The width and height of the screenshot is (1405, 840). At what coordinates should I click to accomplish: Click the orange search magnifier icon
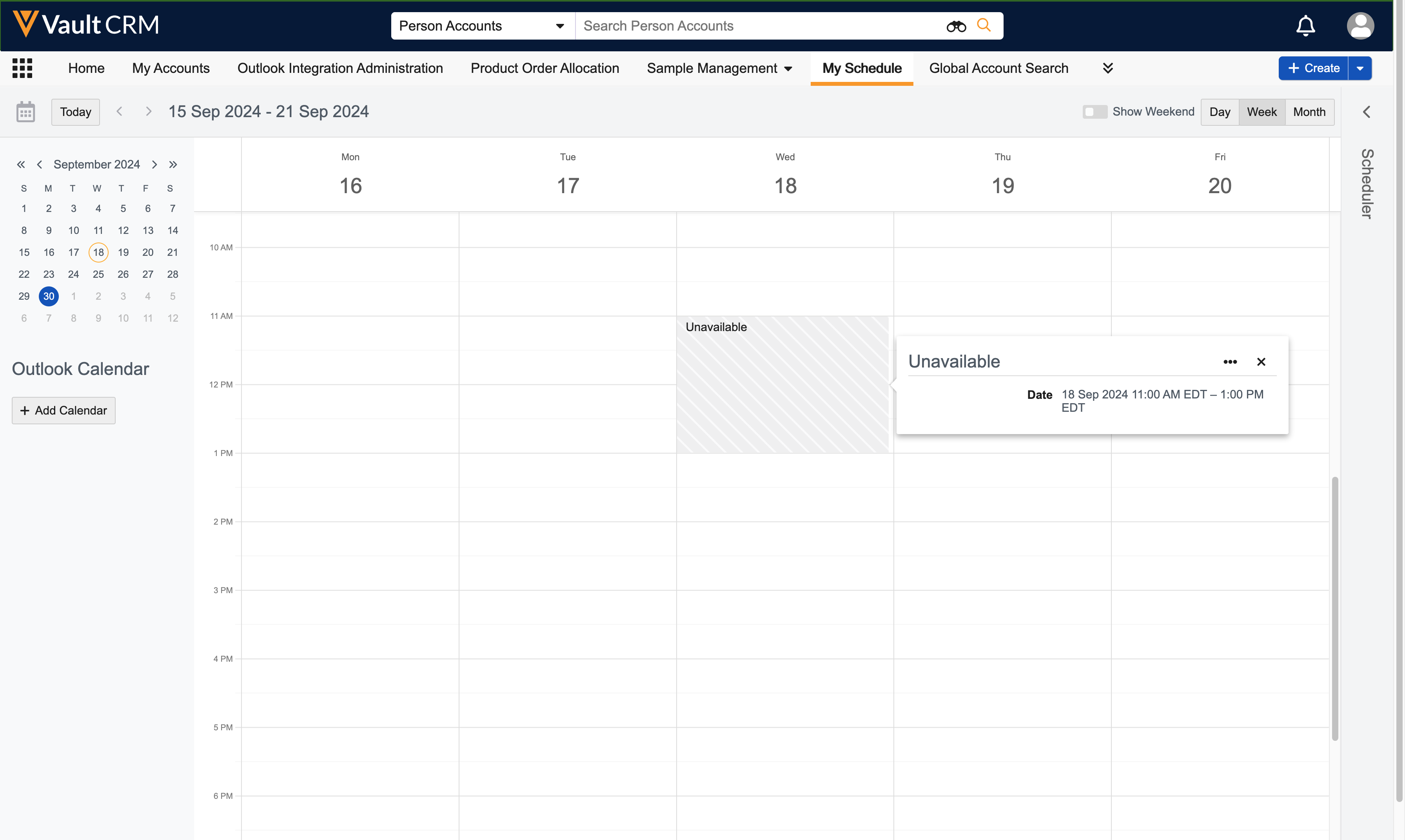[x=984, y=25]
